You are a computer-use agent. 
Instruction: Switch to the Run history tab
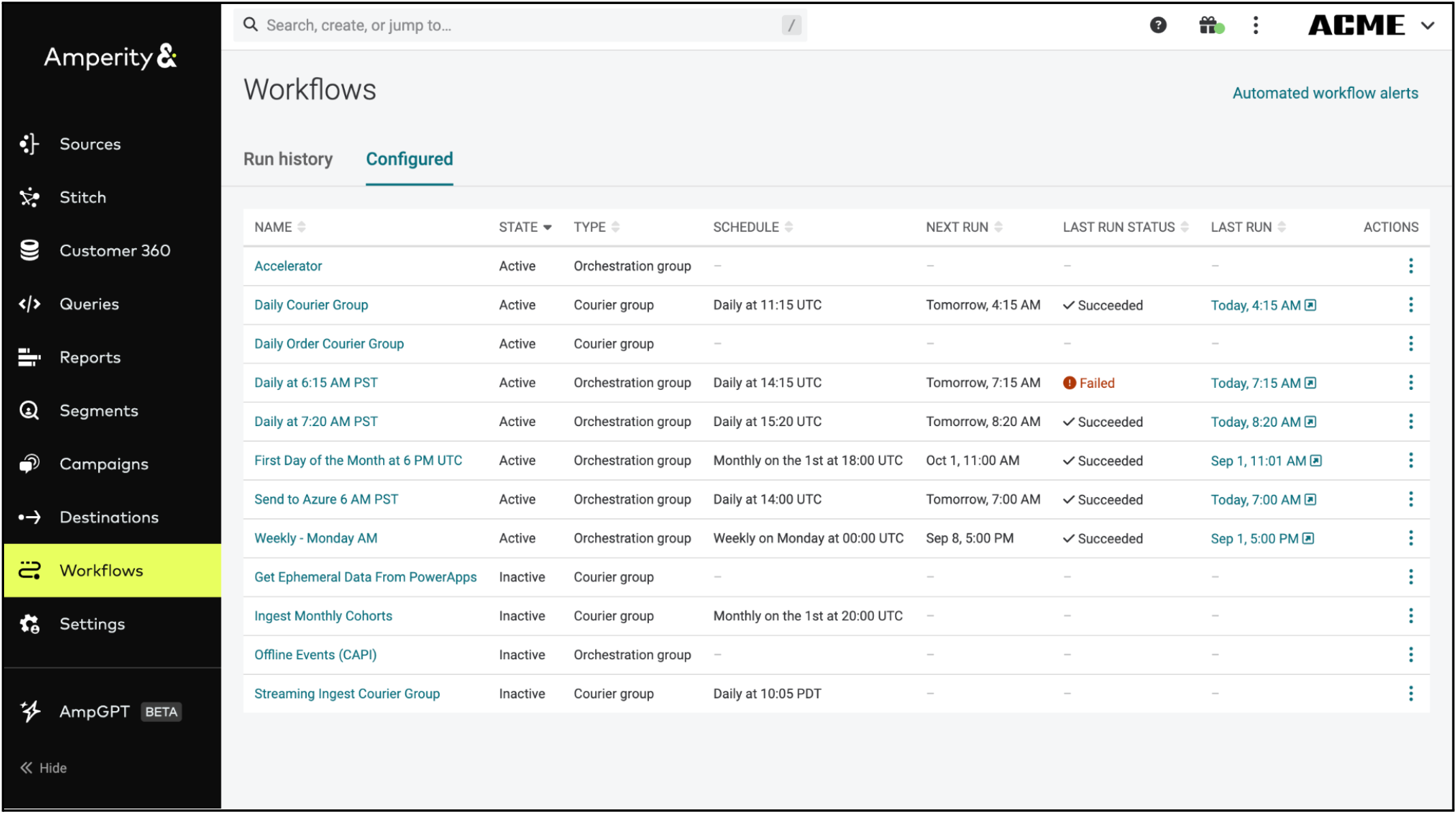click(x=288, y=159)
